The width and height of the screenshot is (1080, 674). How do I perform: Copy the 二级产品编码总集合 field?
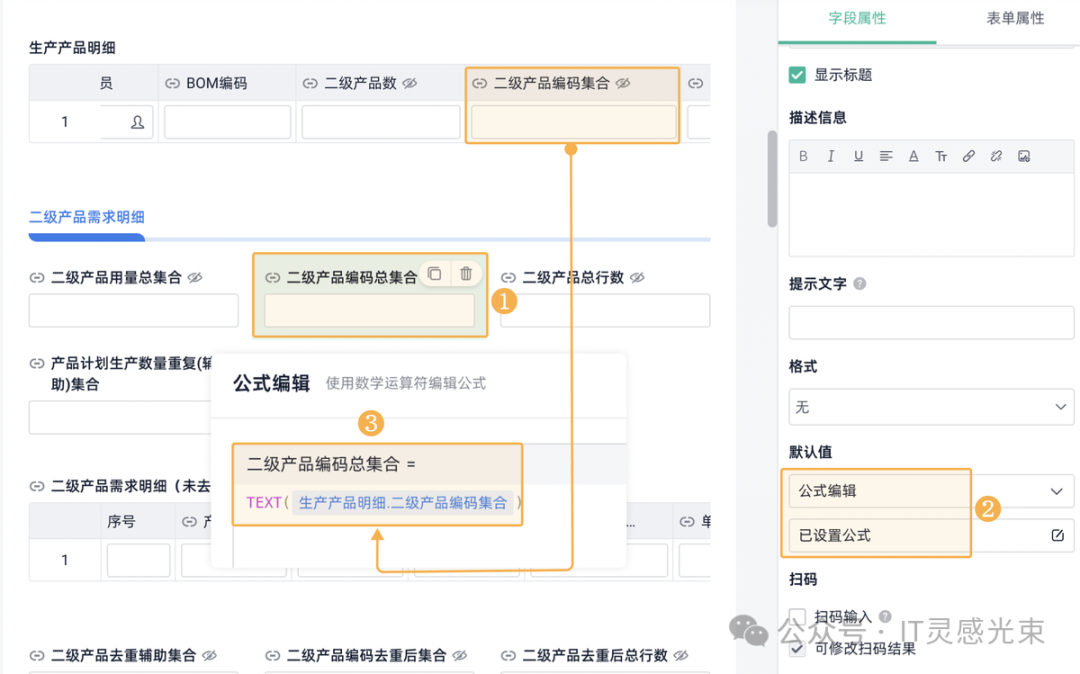pyautogui.click(x=434, y=274)
